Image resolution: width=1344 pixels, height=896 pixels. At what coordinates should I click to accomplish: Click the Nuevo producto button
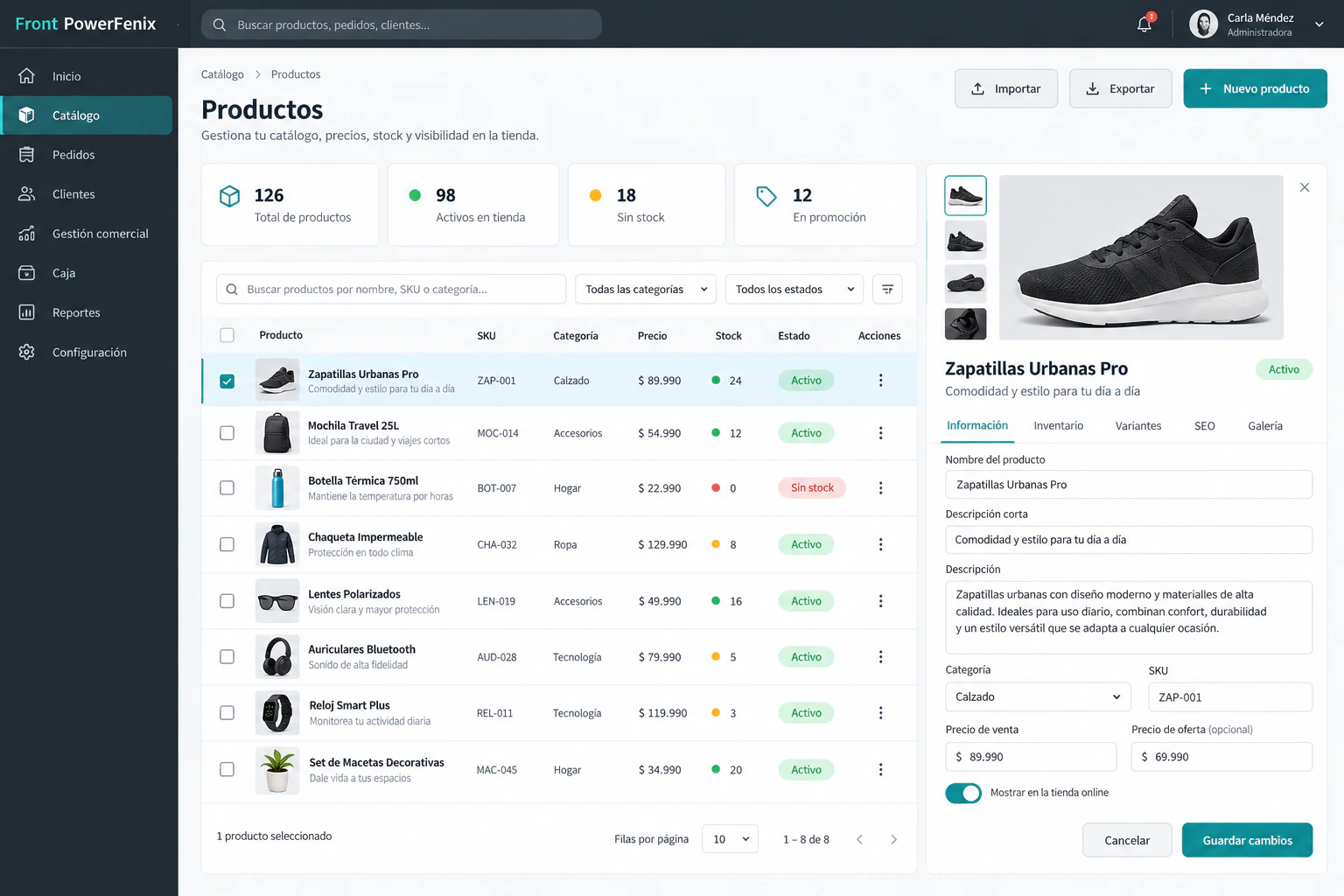[1255, 88]
